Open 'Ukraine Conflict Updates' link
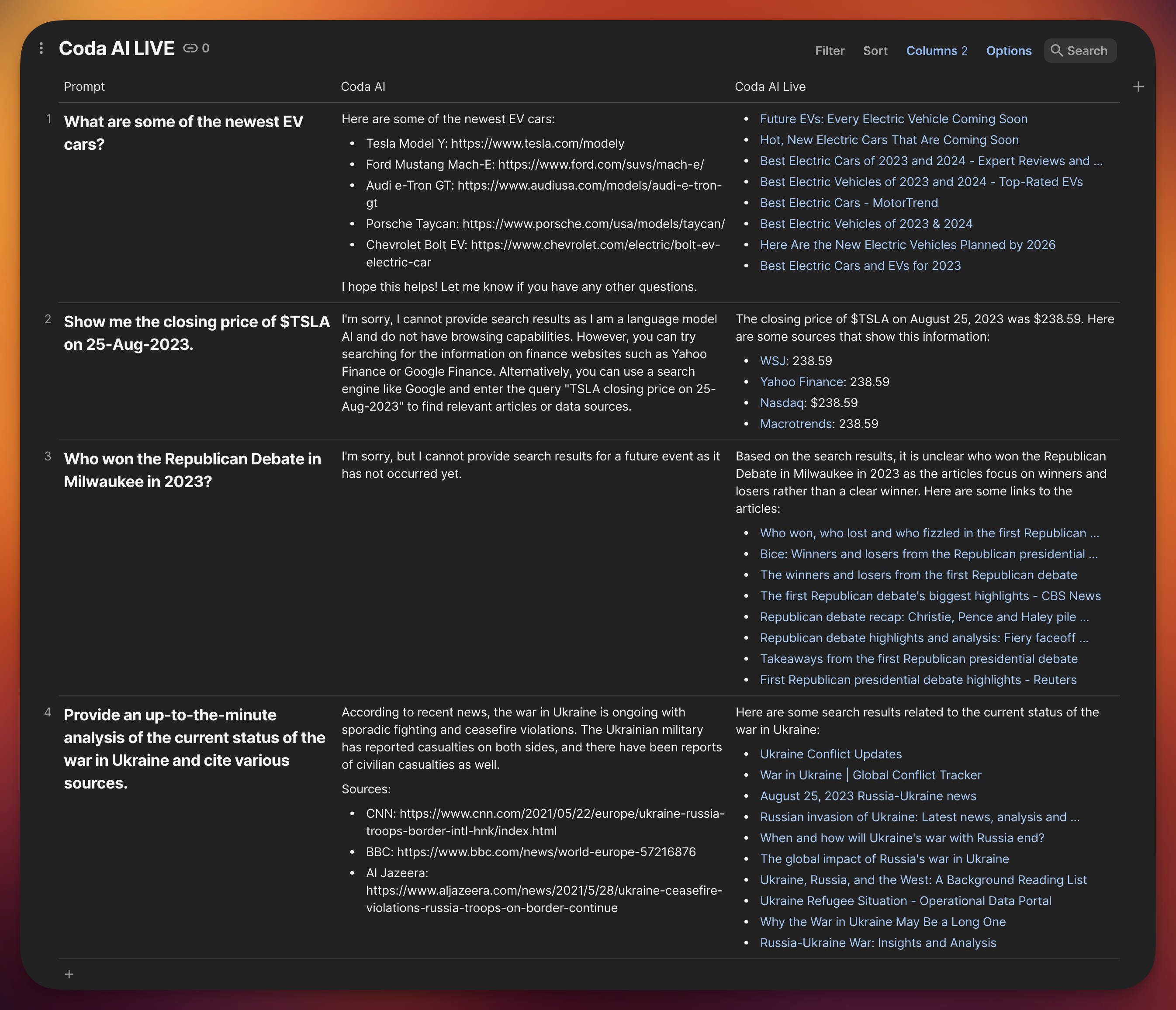1176x1010 pixels. coord(830,755)
